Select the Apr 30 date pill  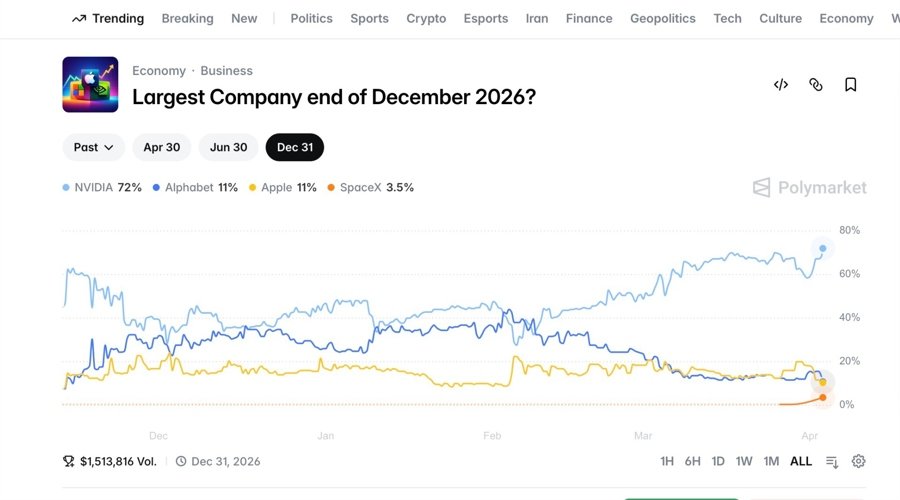(162, 147)
